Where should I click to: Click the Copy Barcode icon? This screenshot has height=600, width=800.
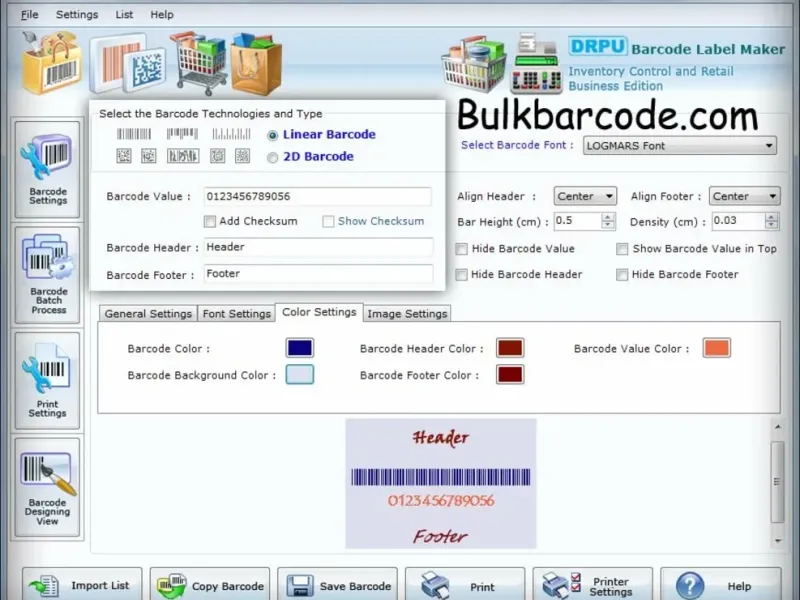tap(172, 586)
